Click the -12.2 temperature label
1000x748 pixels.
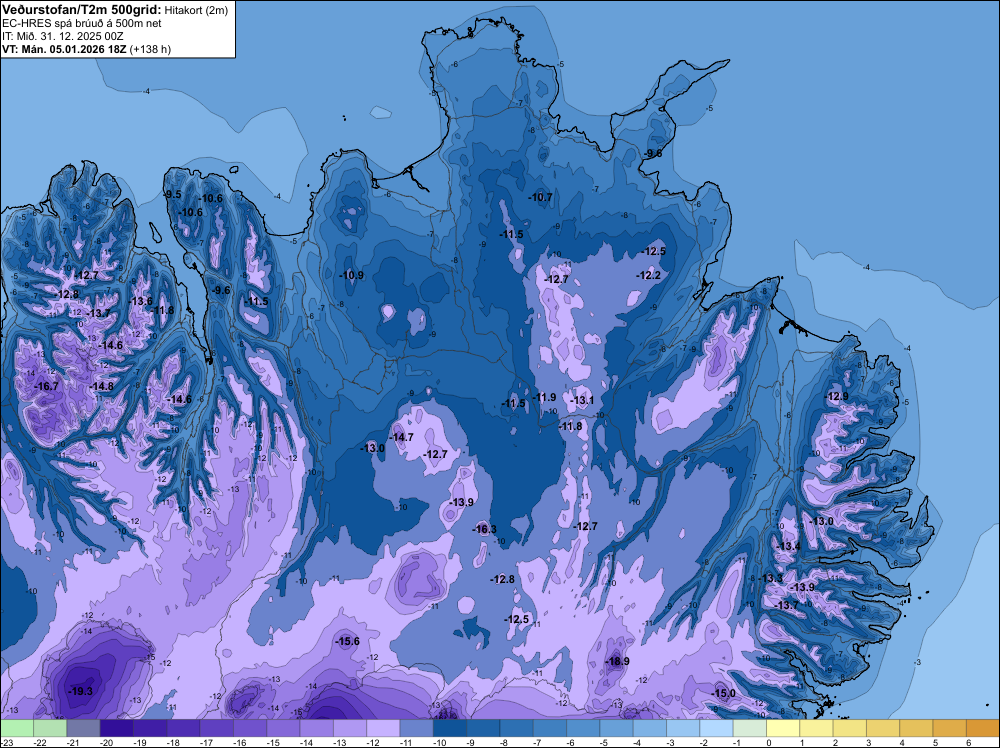649,275
